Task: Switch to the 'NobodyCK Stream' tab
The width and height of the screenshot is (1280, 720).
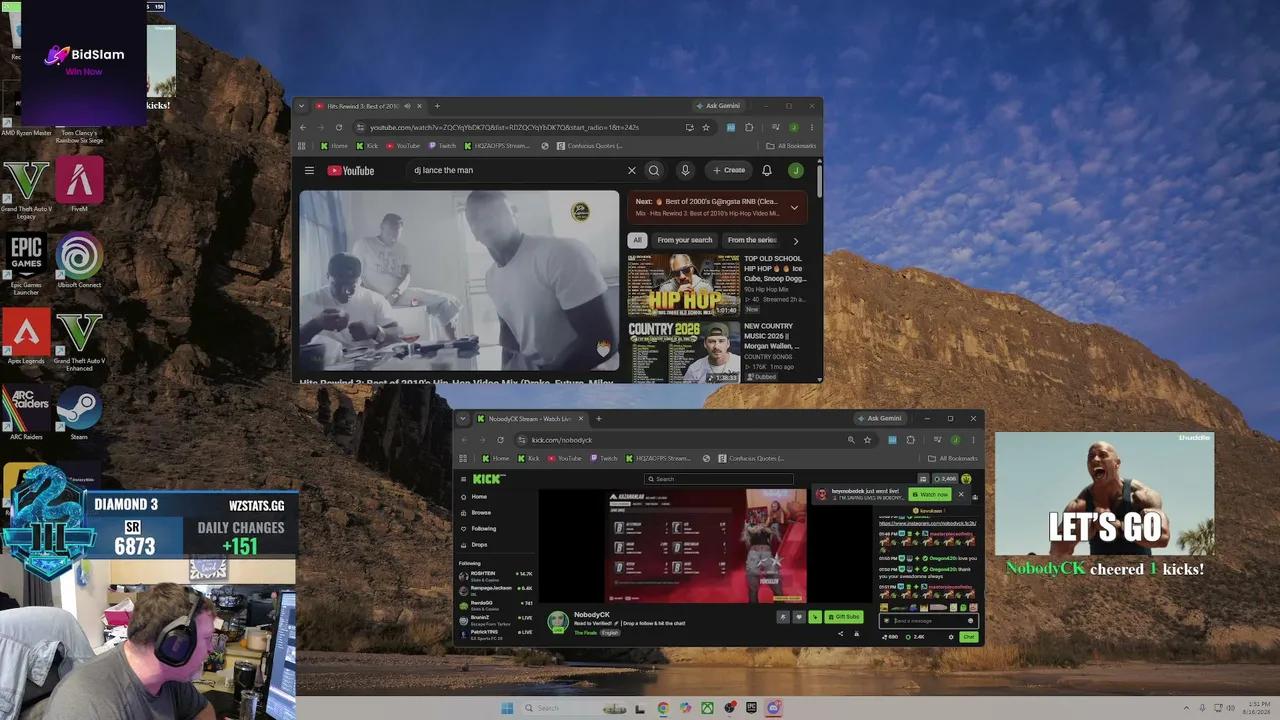Action: click(529, 419)
